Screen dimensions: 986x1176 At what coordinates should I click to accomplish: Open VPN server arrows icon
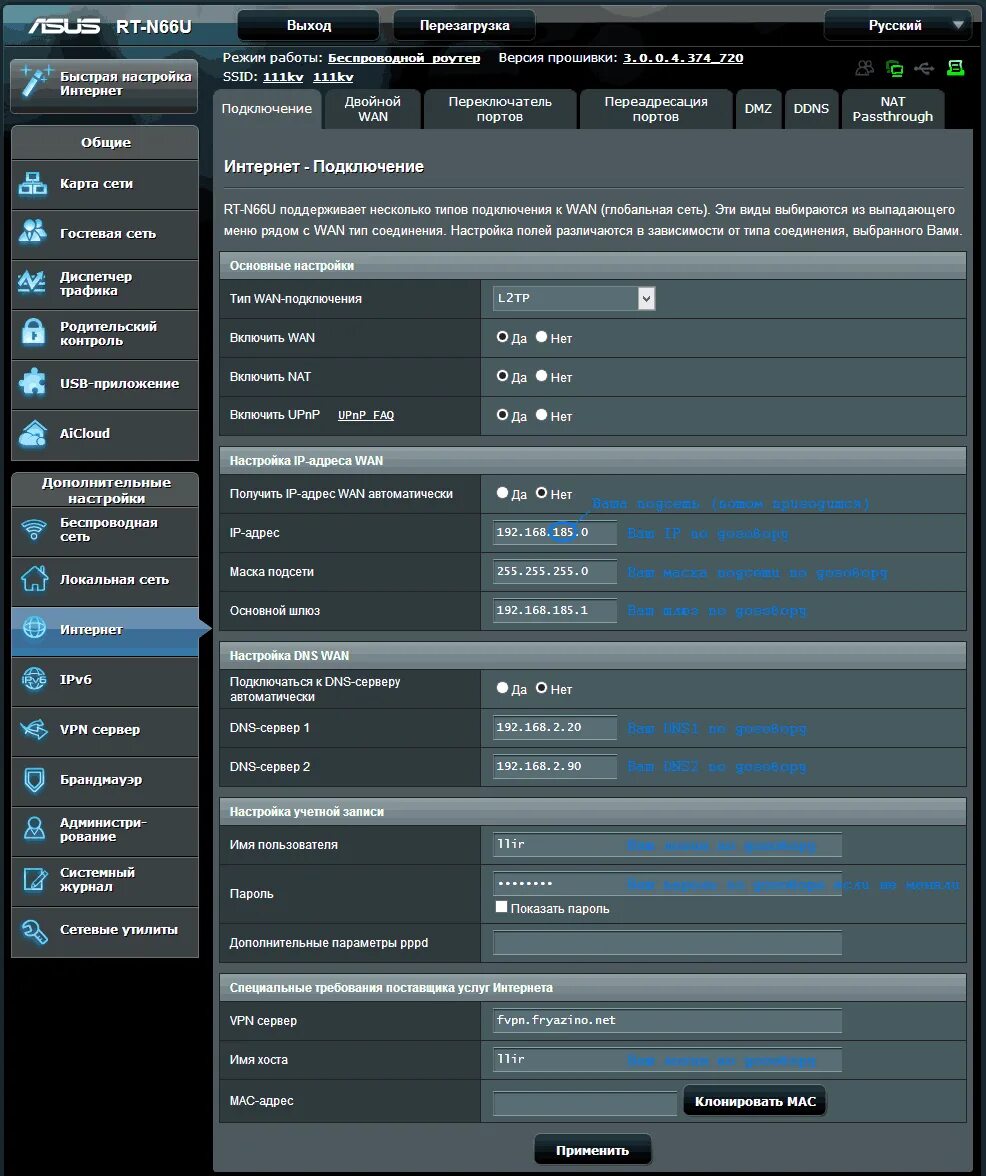coord(34,729)
